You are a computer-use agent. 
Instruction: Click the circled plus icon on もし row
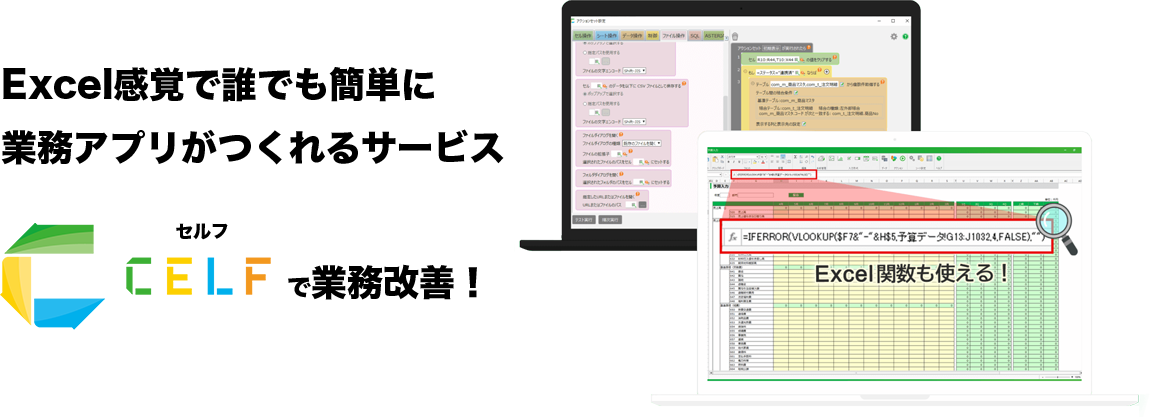[x=827, y=72]
